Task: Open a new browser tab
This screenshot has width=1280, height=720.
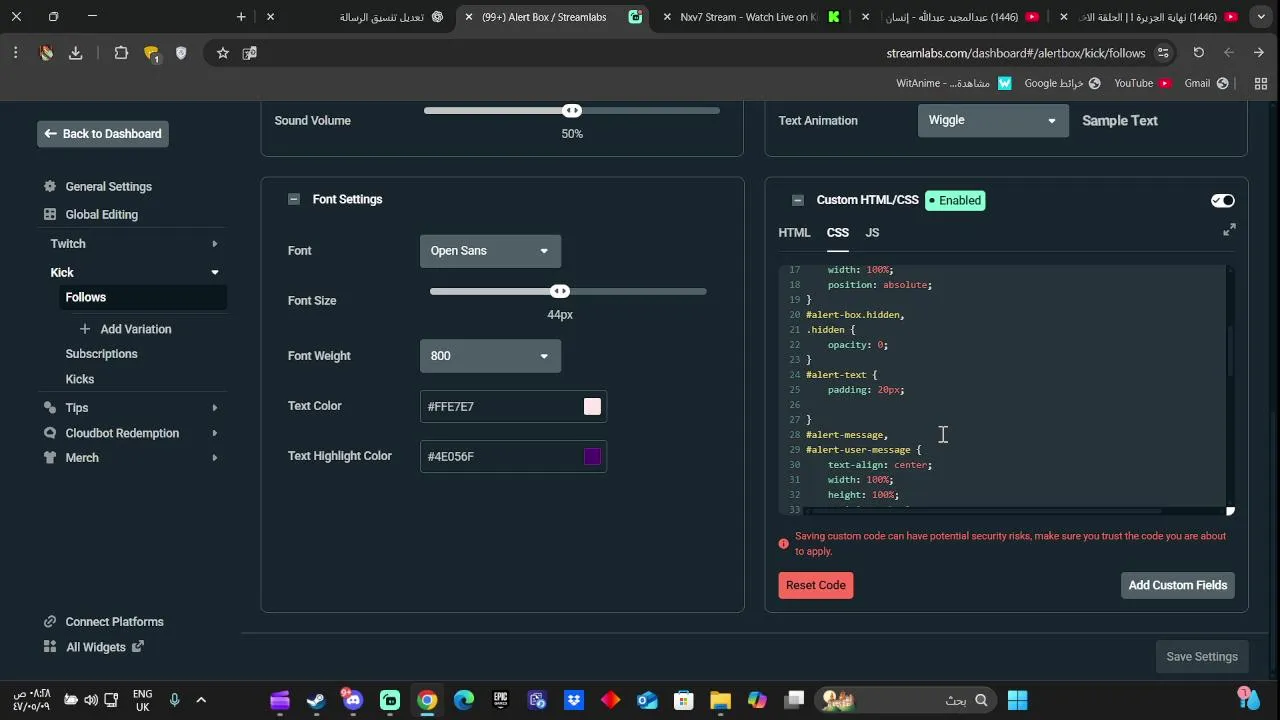Action: pyautogui.click(x=241, y=17)
